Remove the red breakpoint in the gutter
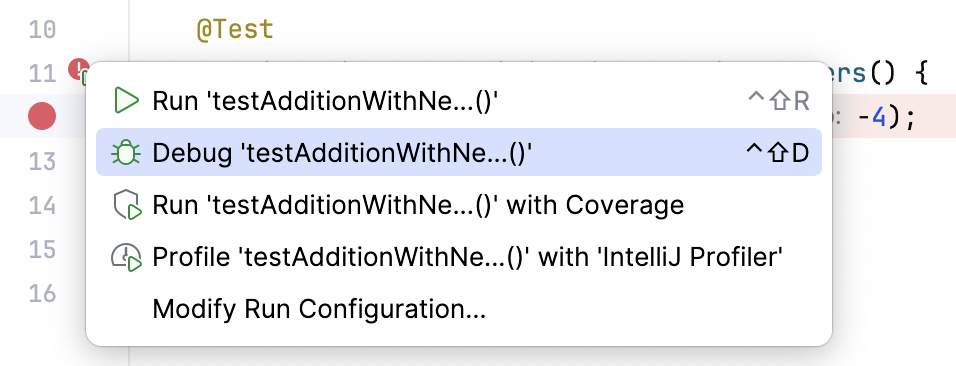 coord(42,116)
